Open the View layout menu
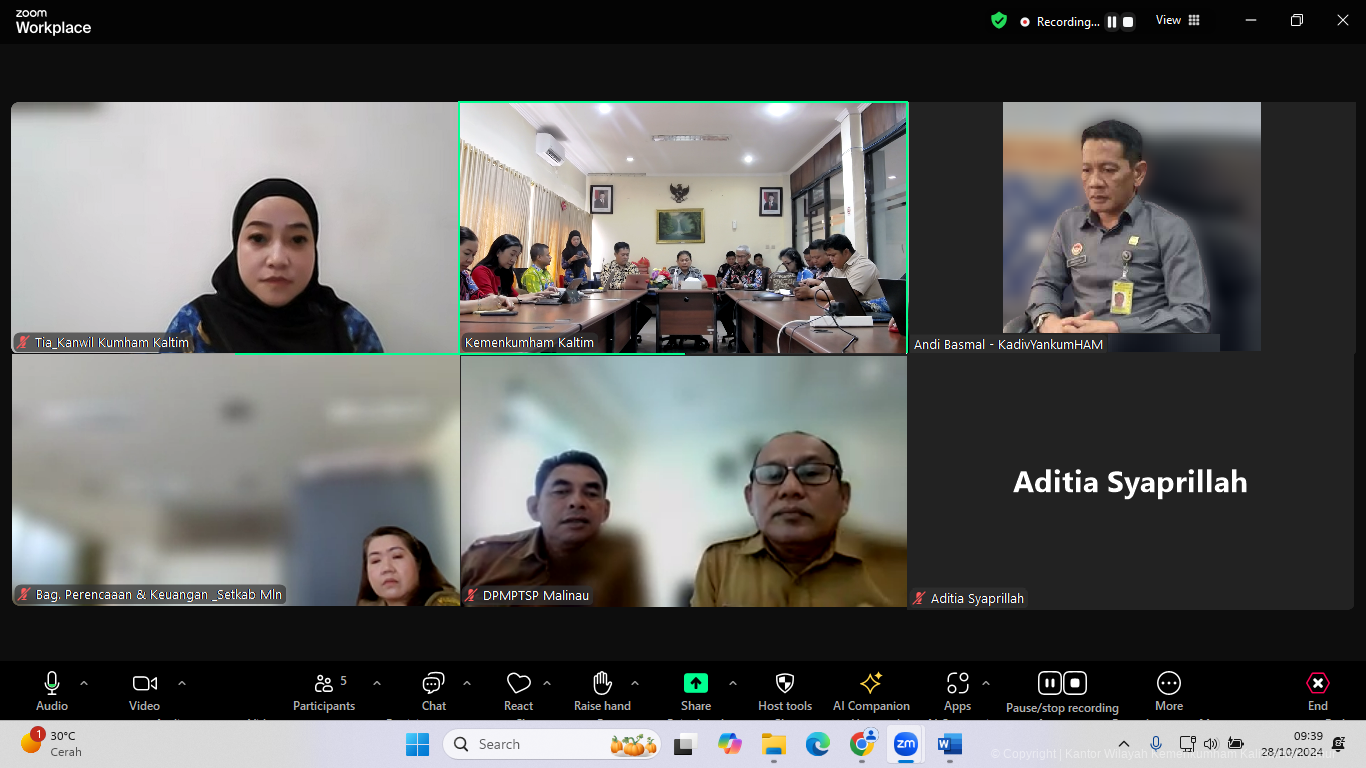The image size is (1366, 768). (1177, 20)
